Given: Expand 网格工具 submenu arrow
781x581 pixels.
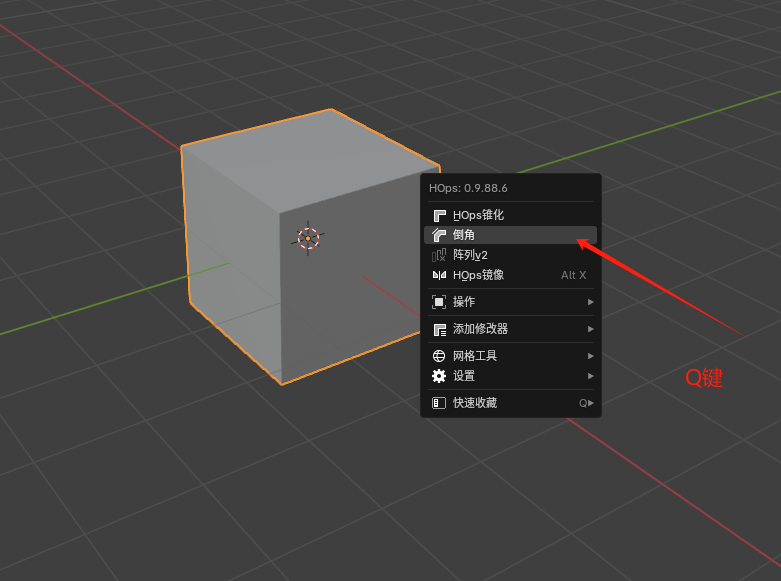Looking at the screenshot, I should pos(590,356).
